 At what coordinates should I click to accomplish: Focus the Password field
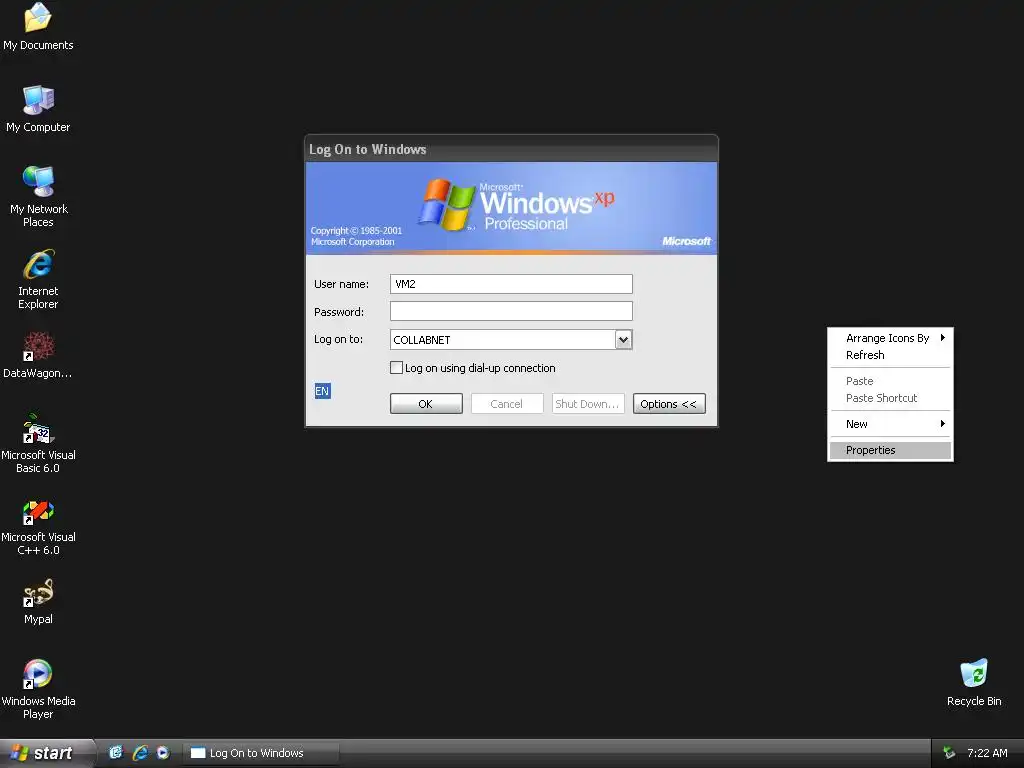point(511,312)
